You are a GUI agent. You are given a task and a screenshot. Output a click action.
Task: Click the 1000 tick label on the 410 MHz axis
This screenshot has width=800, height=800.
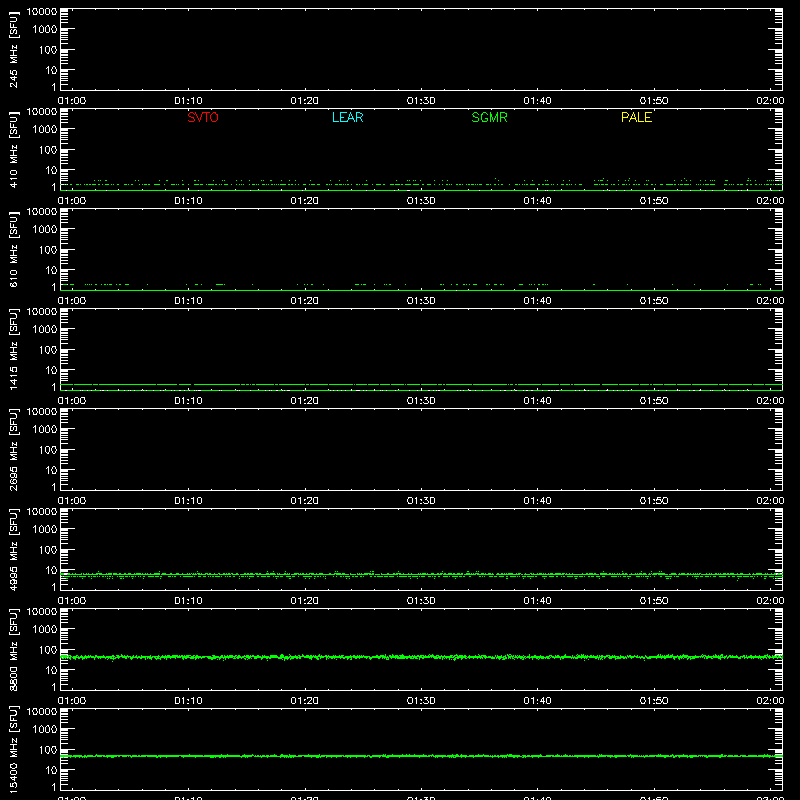(x=45, y=130)
